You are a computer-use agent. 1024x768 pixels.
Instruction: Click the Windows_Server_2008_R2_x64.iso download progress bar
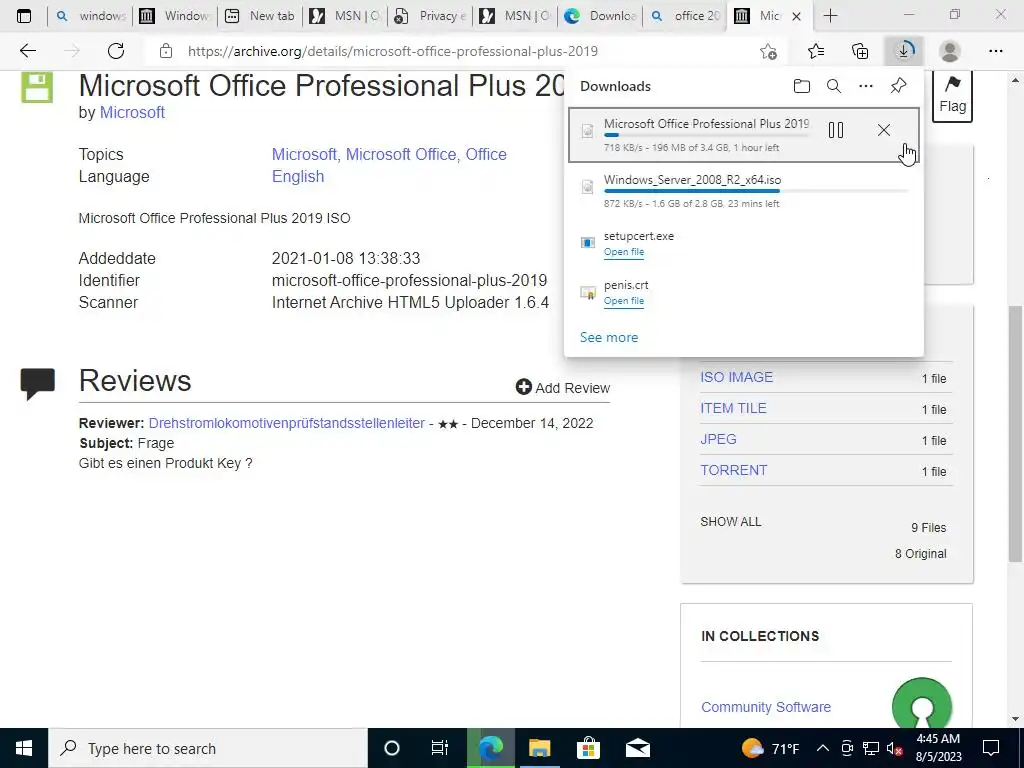pos(756,191)
